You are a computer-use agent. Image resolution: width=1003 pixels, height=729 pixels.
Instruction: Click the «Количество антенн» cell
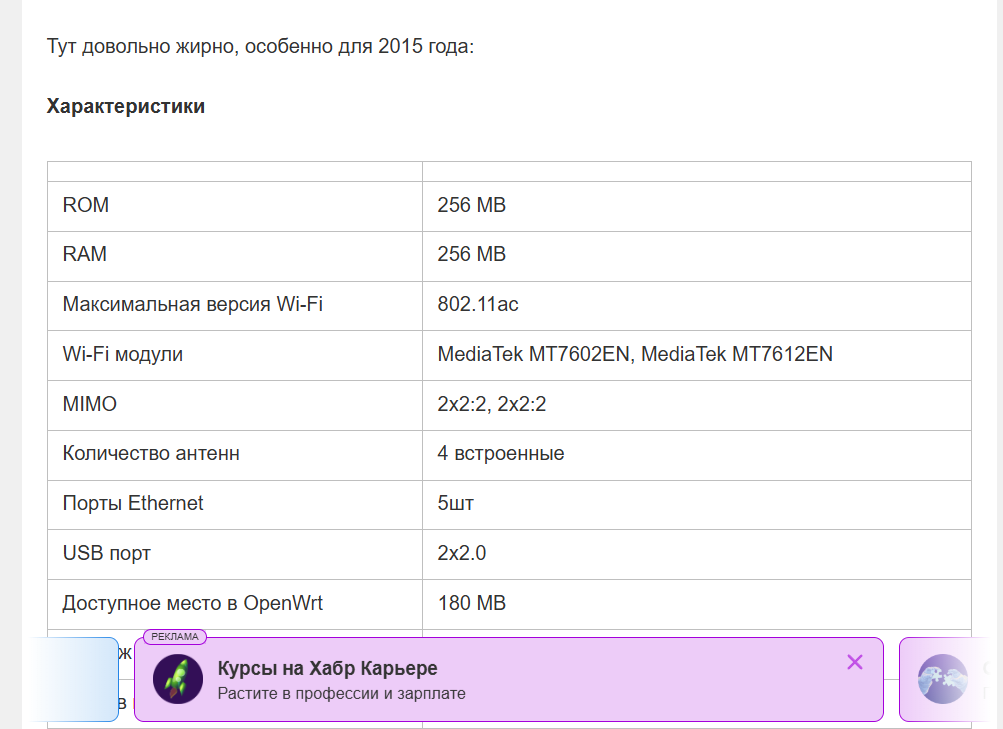[151, 454]
